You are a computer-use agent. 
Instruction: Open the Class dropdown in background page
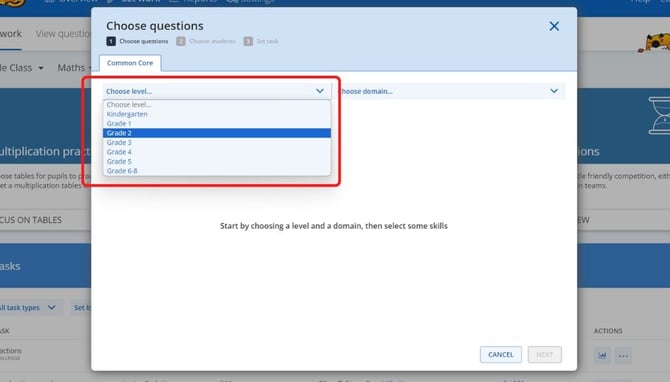(21, 68)
